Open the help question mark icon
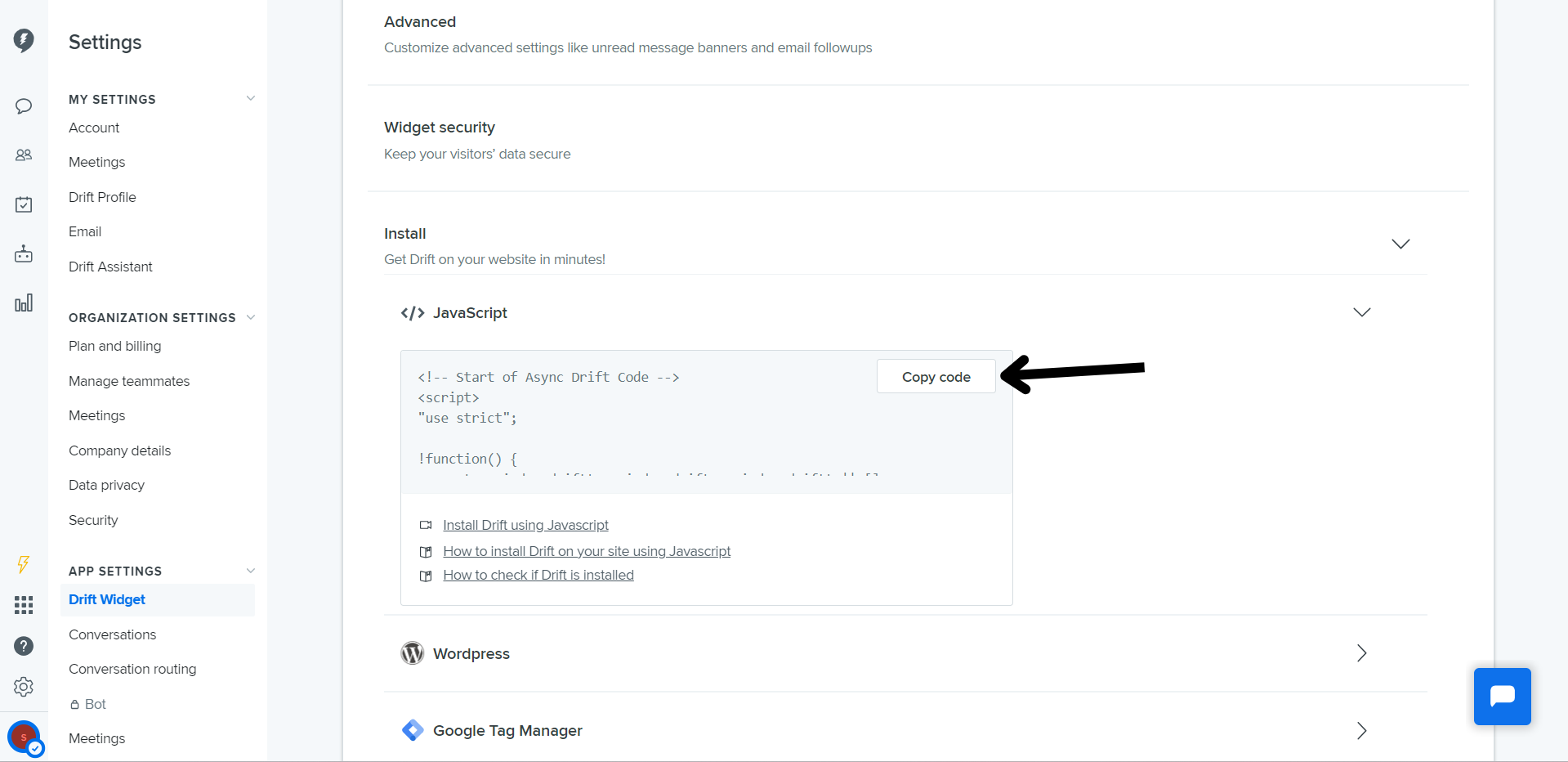The width and height of the screenshot is (1568, 762). 24,646
